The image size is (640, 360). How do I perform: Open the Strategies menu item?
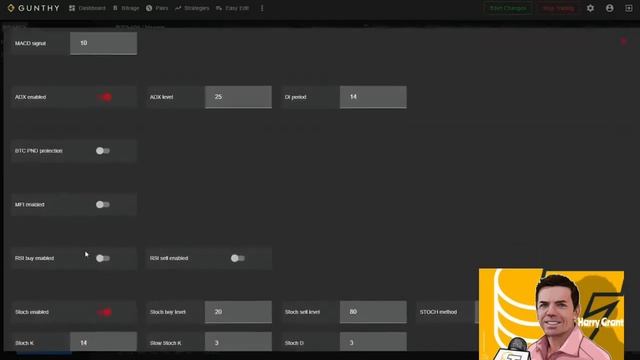click(x=192, y=8)
